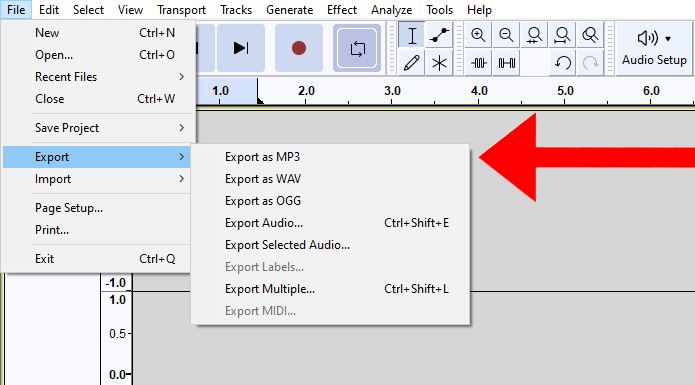Select the Multi-tool asterisk icon
The image size is (695, 385).
tap(439, 63)
